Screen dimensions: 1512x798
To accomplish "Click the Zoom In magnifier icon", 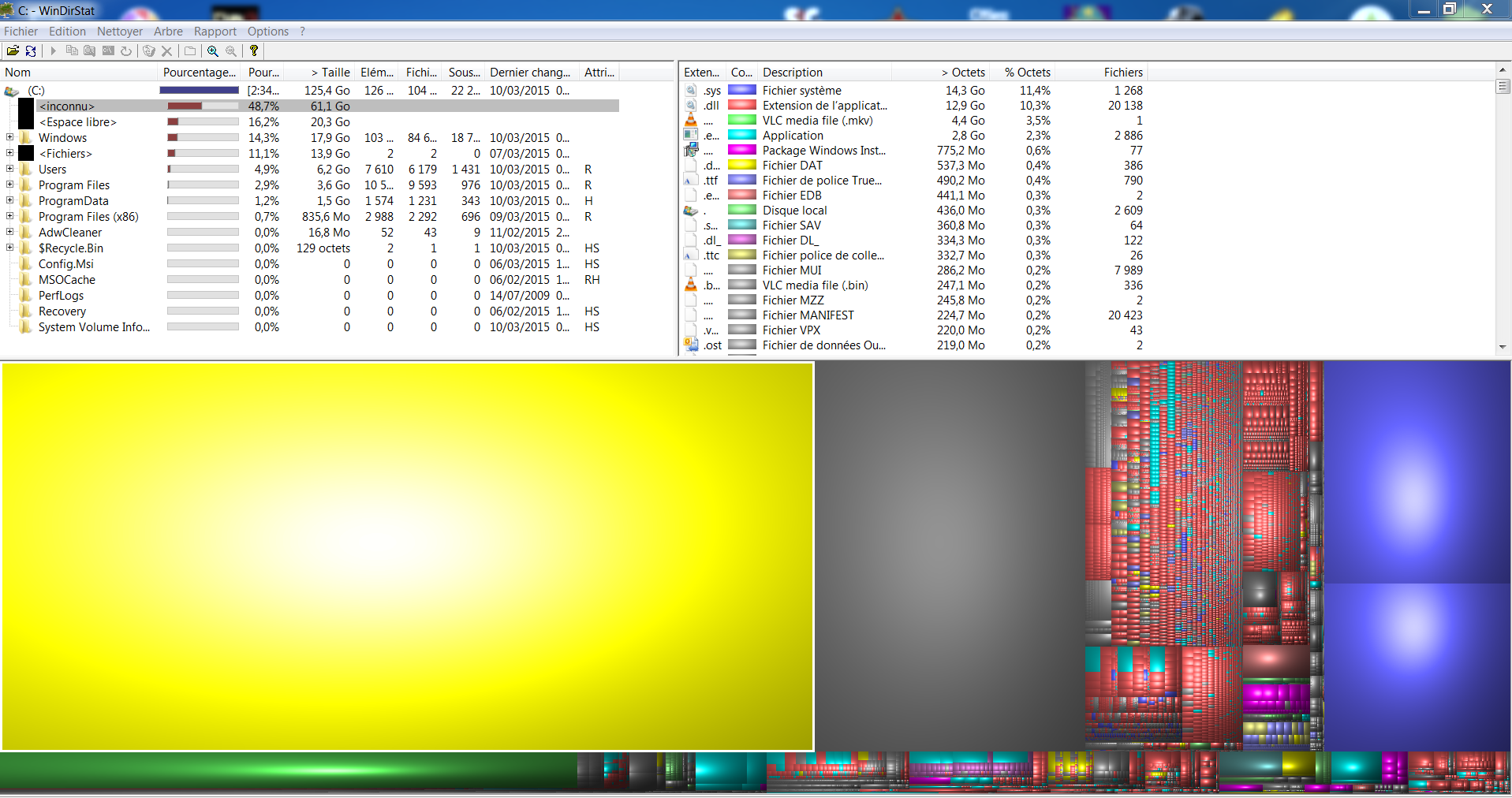I will (213, 50).
